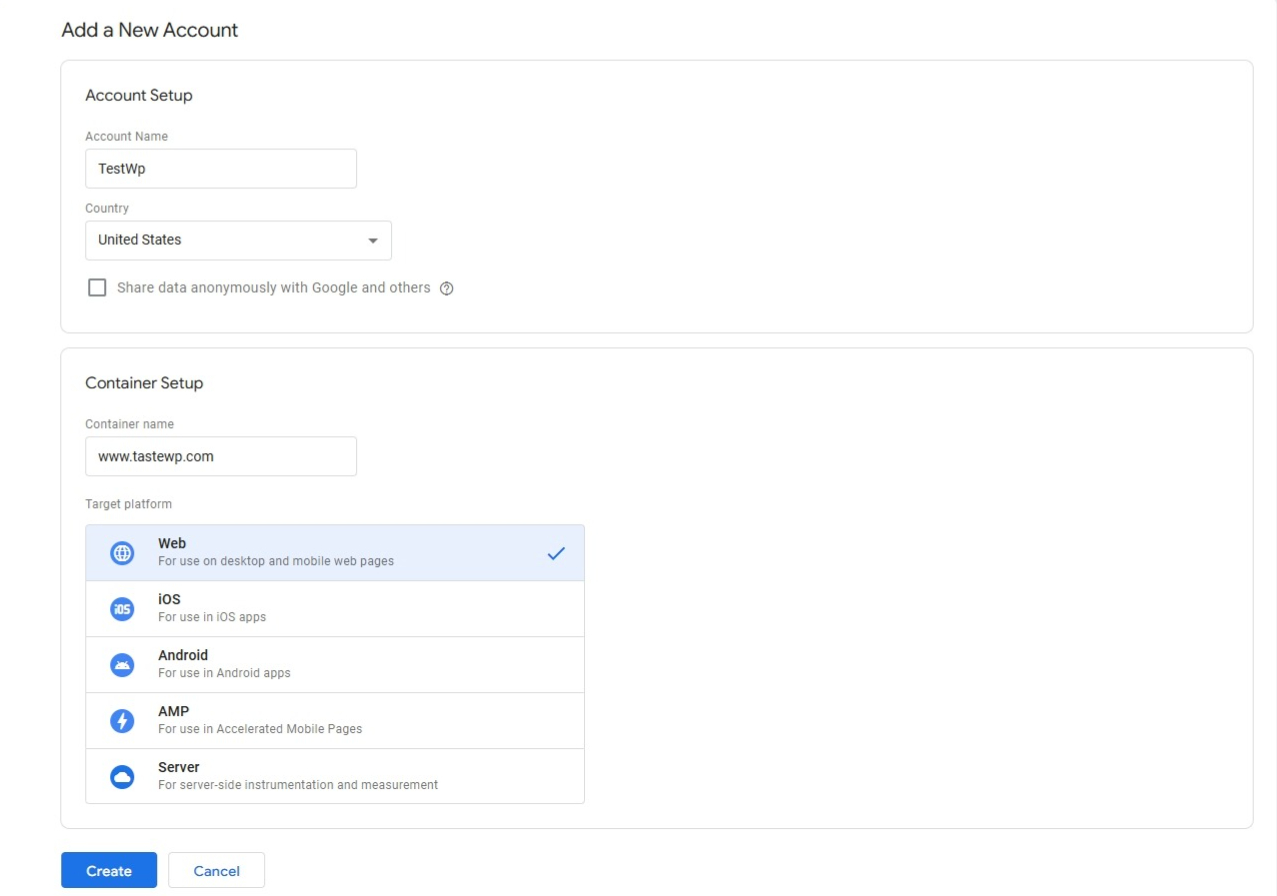
Task: Click the iOS platform icon
Action: pos(122,609)
